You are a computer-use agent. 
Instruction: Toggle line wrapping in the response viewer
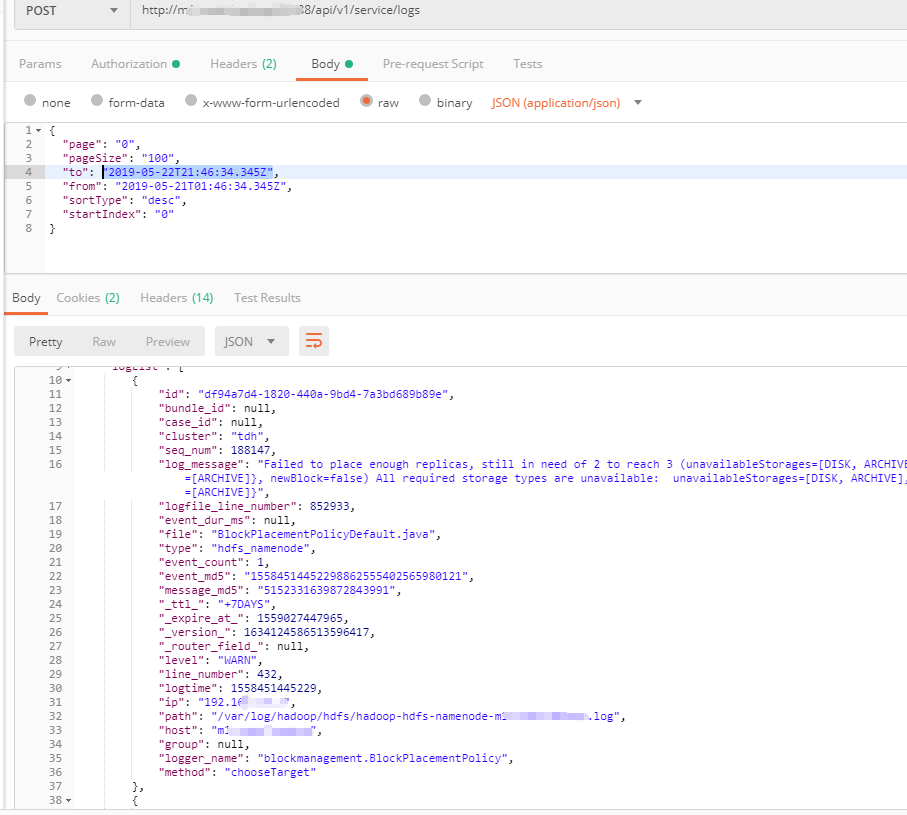pyautogui.click(x=313, y=340)
